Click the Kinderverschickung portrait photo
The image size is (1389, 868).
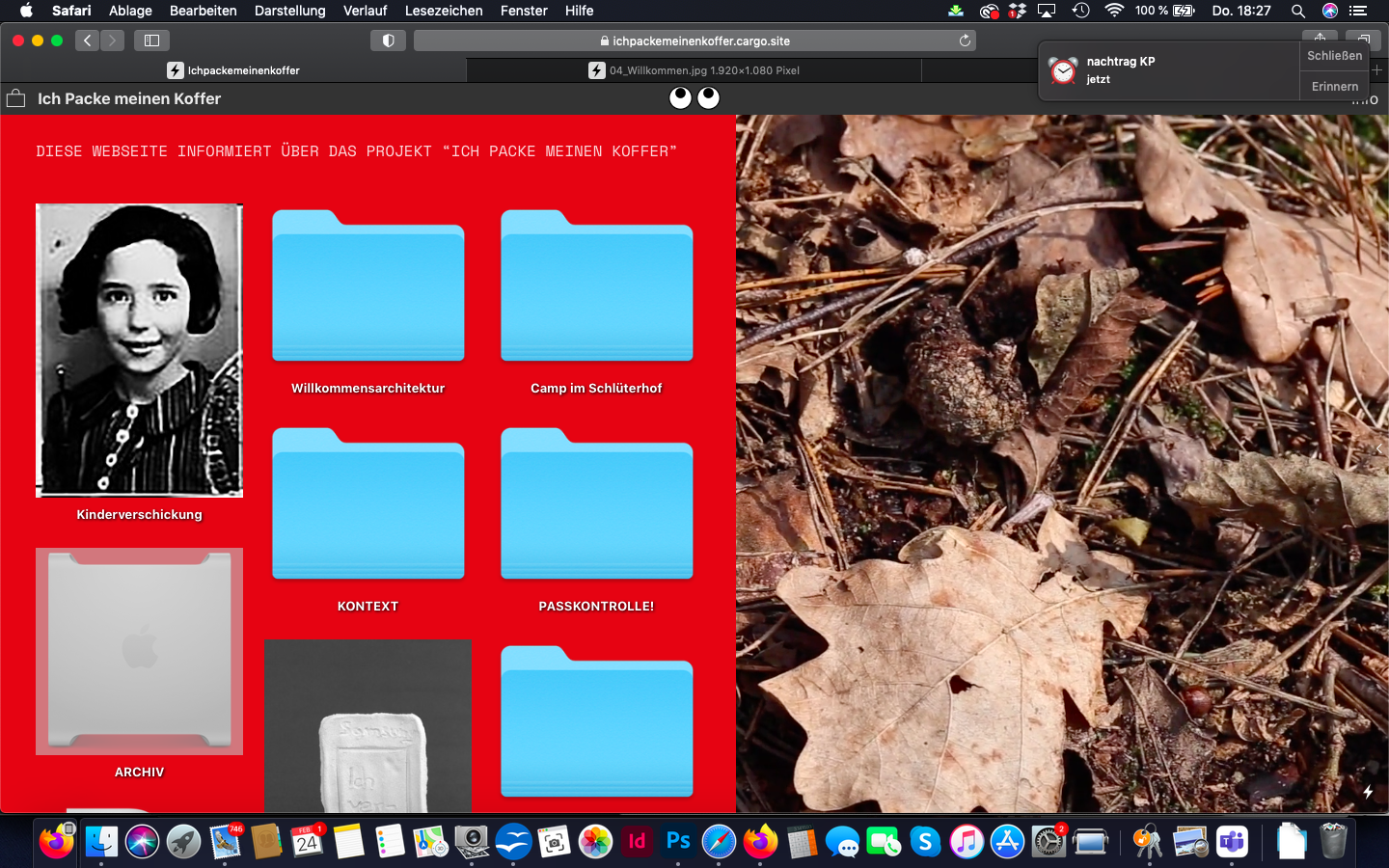(140, 350)
